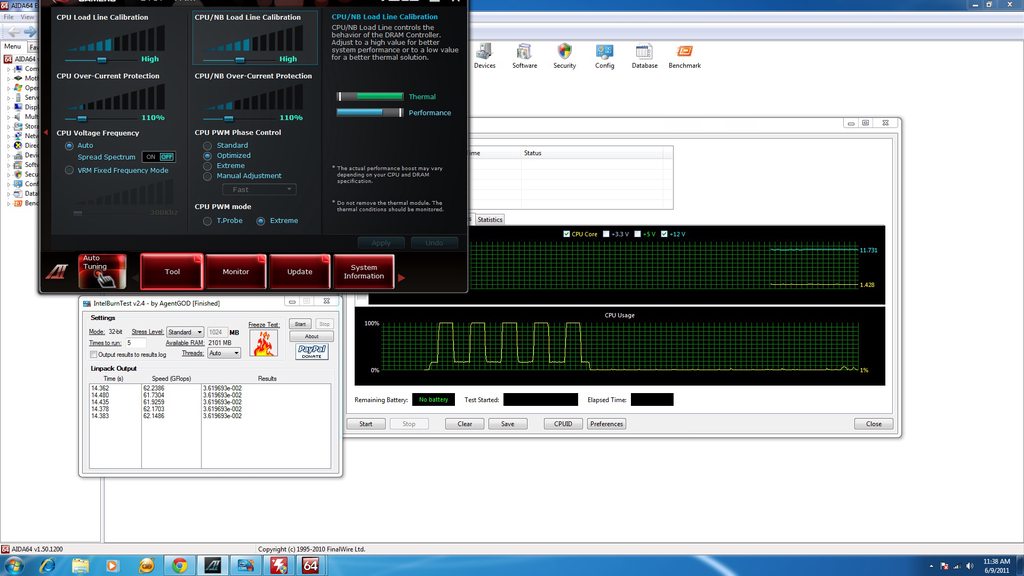Launch Internet Explorer from the taskbar
Screen dimensions: 1024x576
(47, 566)
